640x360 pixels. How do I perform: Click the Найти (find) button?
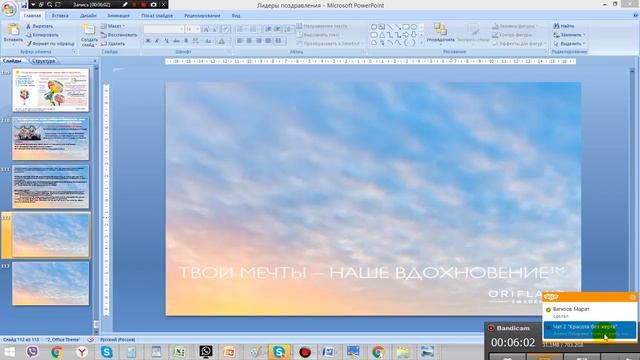pyautogui.click(x=564, y=26)
